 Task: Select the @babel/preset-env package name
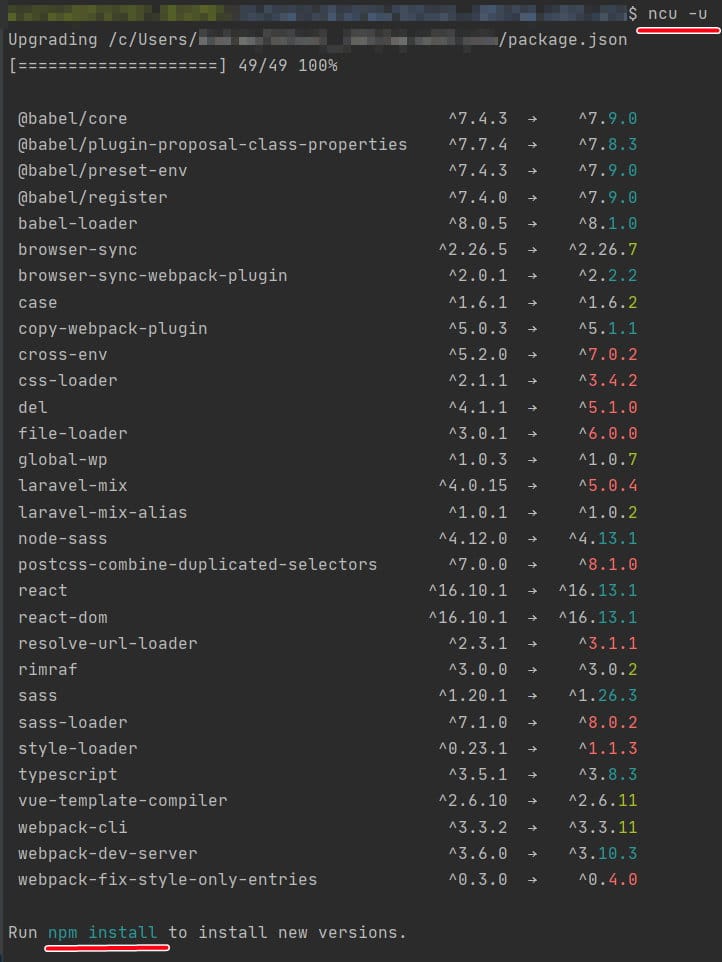(102, 171)
